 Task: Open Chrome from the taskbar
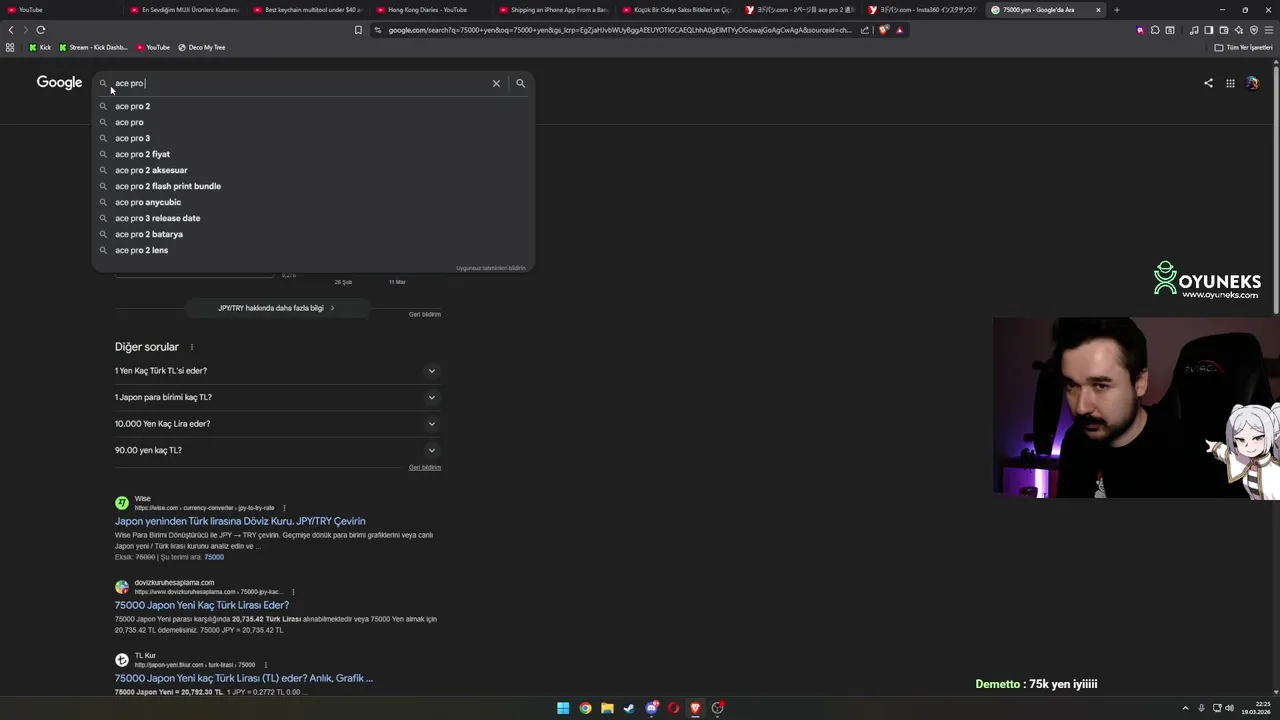(x=585, y=708)
